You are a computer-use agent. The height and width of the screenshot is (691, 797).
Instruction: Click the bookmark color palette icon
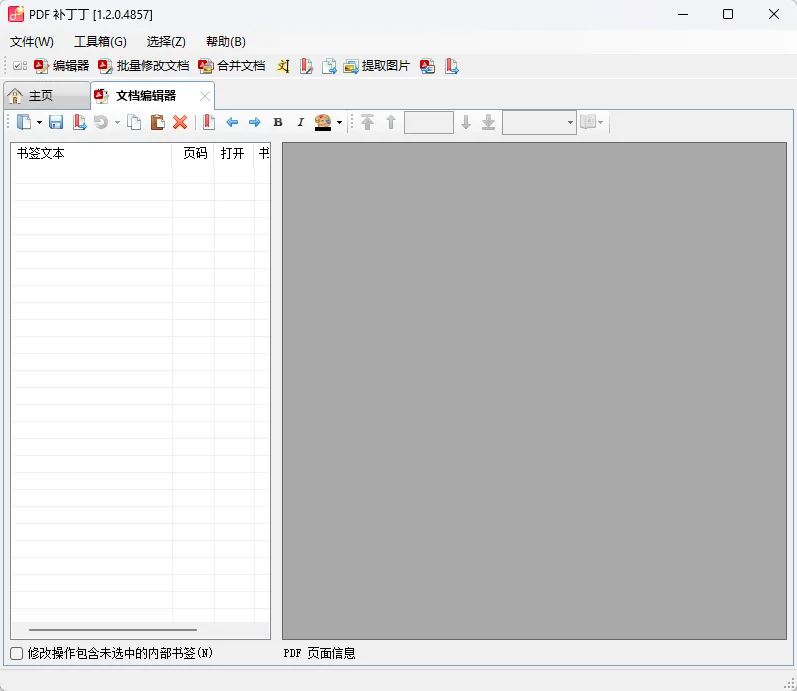click(323, 122)
